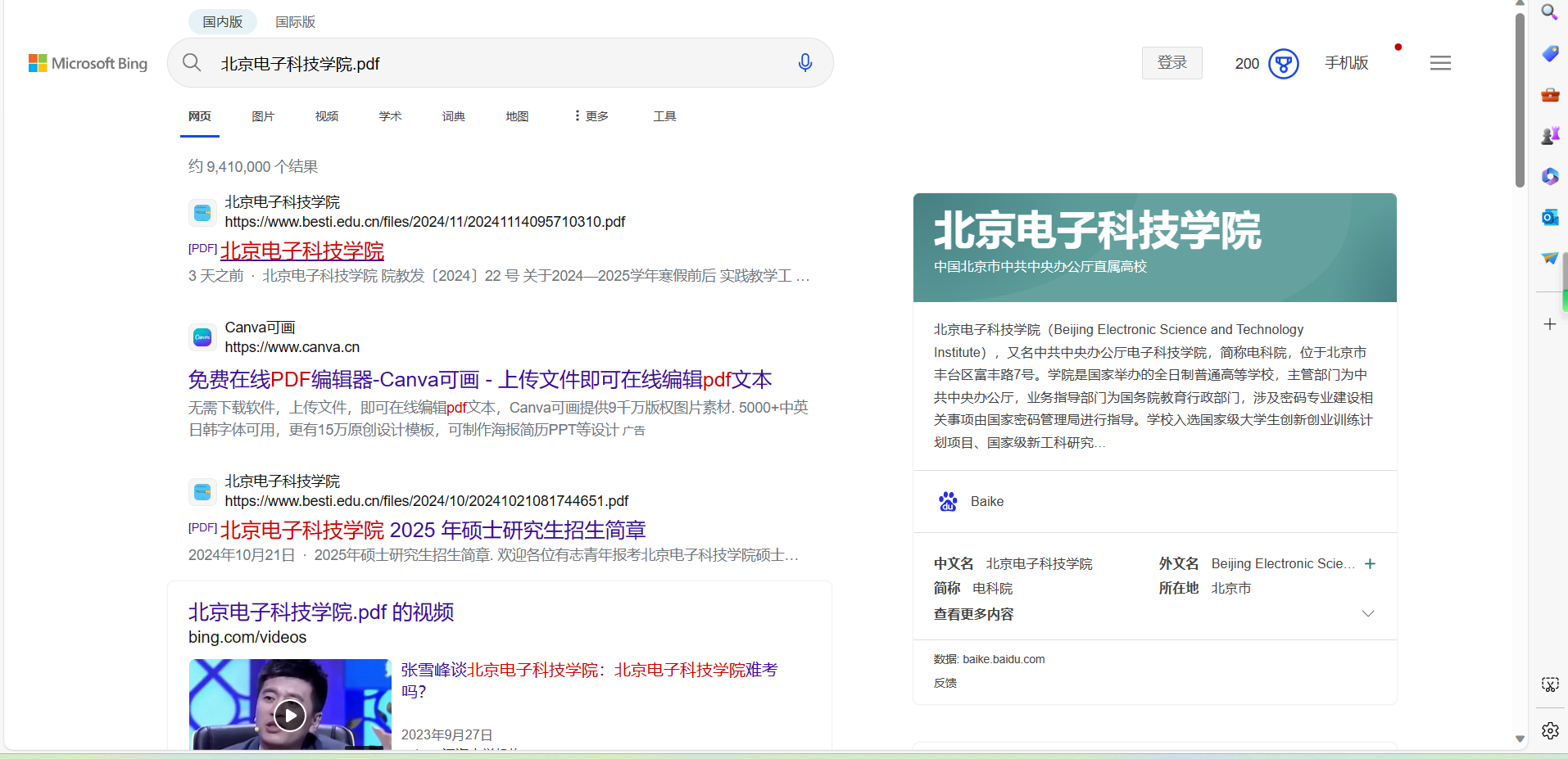Select the 学术 tab
The width and height of the screenshot is (1568, 759).
coord(390,116)
